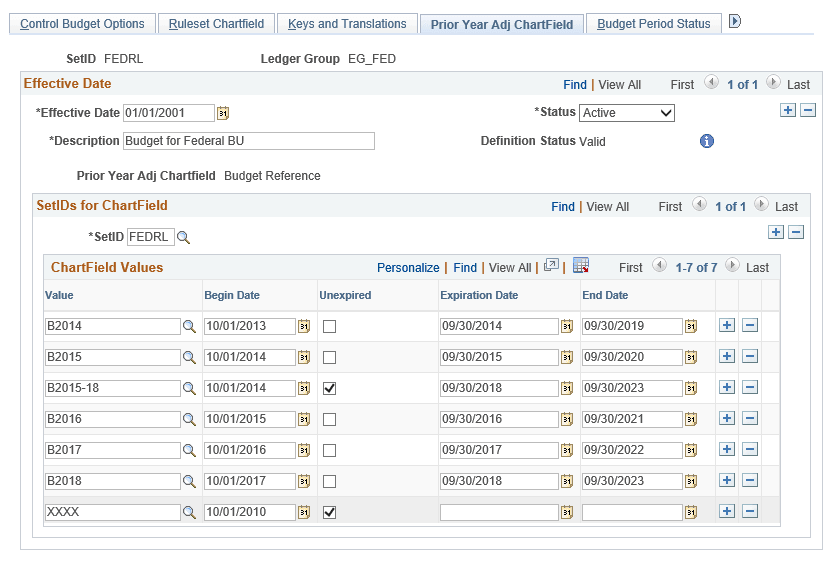Click Find in ChartField Values grid

tap(465, 267)
